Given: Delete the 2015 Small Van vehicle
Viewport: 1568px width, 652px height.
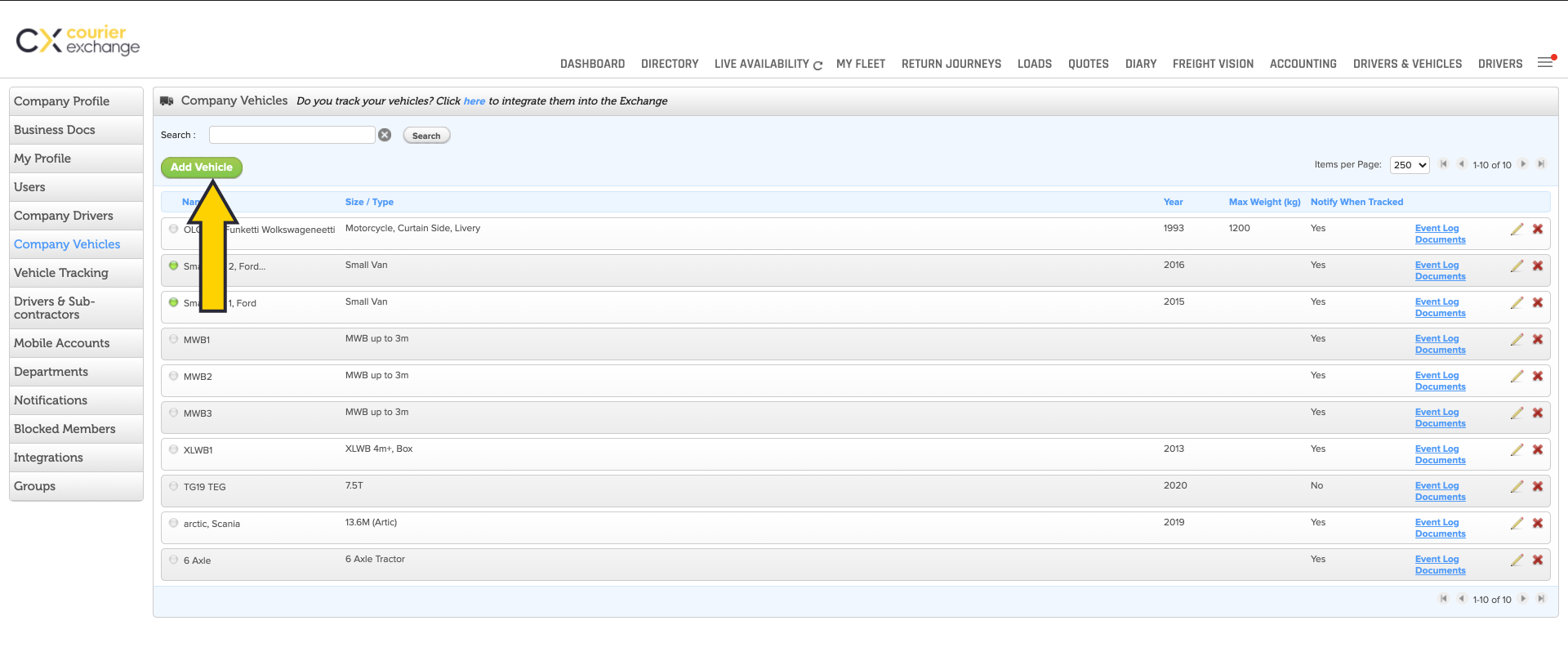Looking at the screenshot, I should [x=1538, y=303].
